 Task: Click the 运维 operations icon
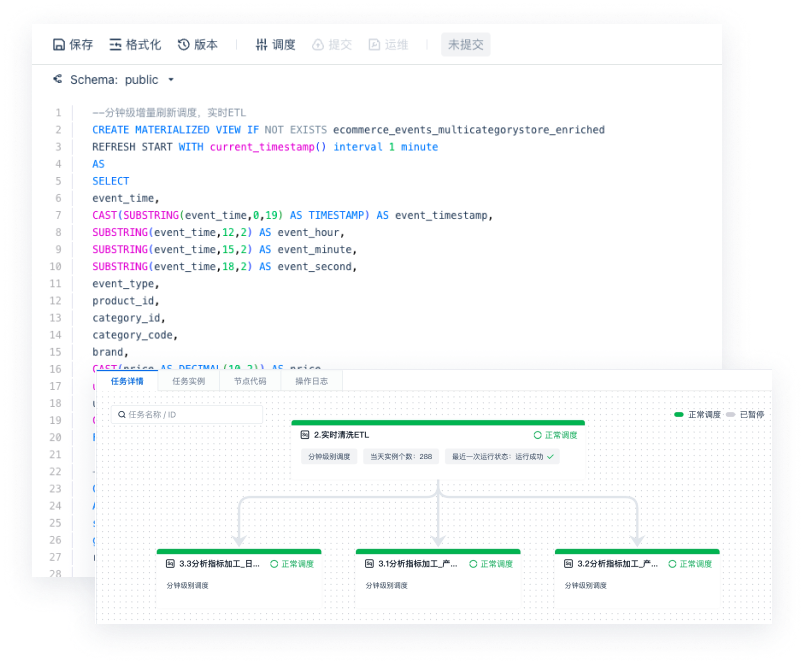pyautogui.click(x=374, y=45)
